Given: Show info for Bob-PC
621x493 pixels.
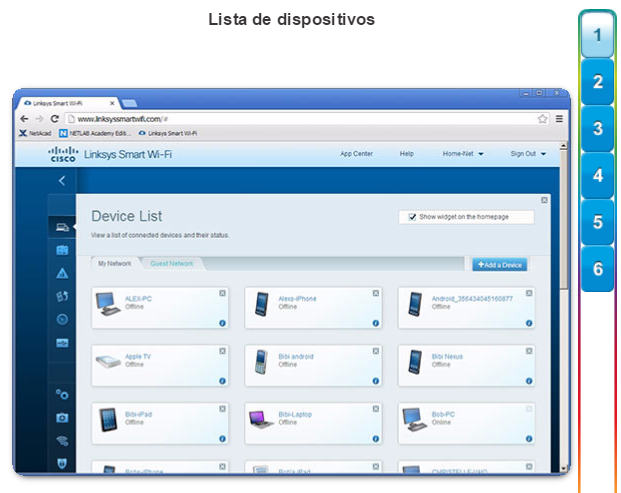Looking at the screenshot, I should (x=529, y=439).
